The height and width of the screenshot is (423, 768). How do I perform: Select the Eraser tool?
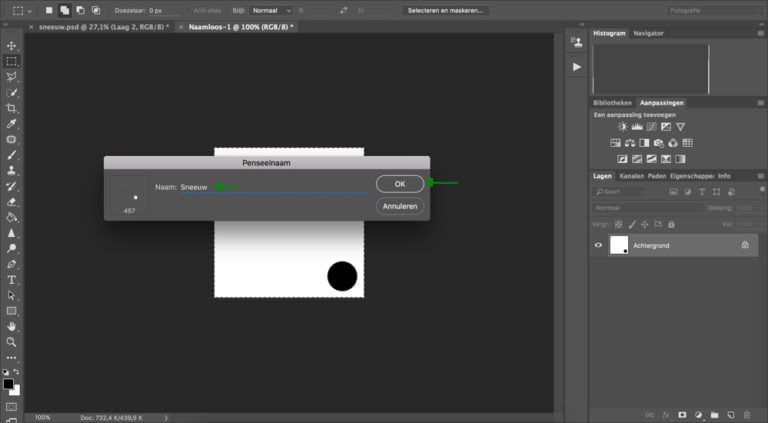tap(11, 202)
